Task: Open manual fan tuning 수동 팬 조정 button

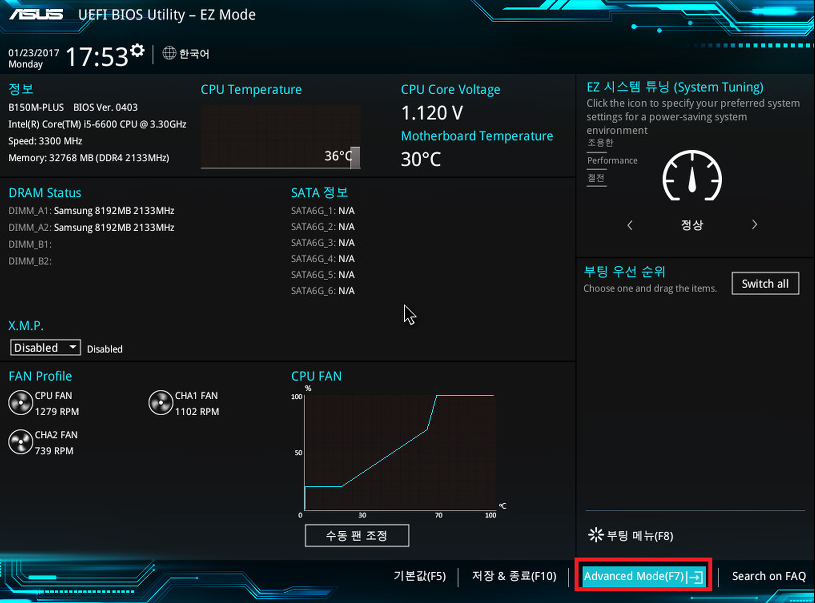Action: (x=357, y=535)
